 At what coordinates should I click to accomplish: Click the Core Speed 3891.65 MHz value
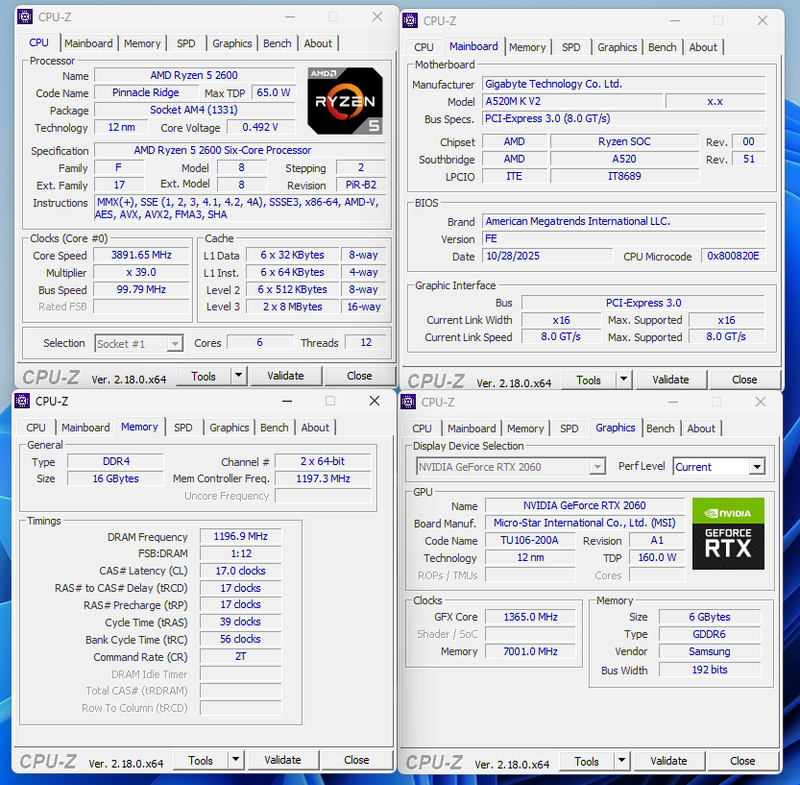point(141,255)
